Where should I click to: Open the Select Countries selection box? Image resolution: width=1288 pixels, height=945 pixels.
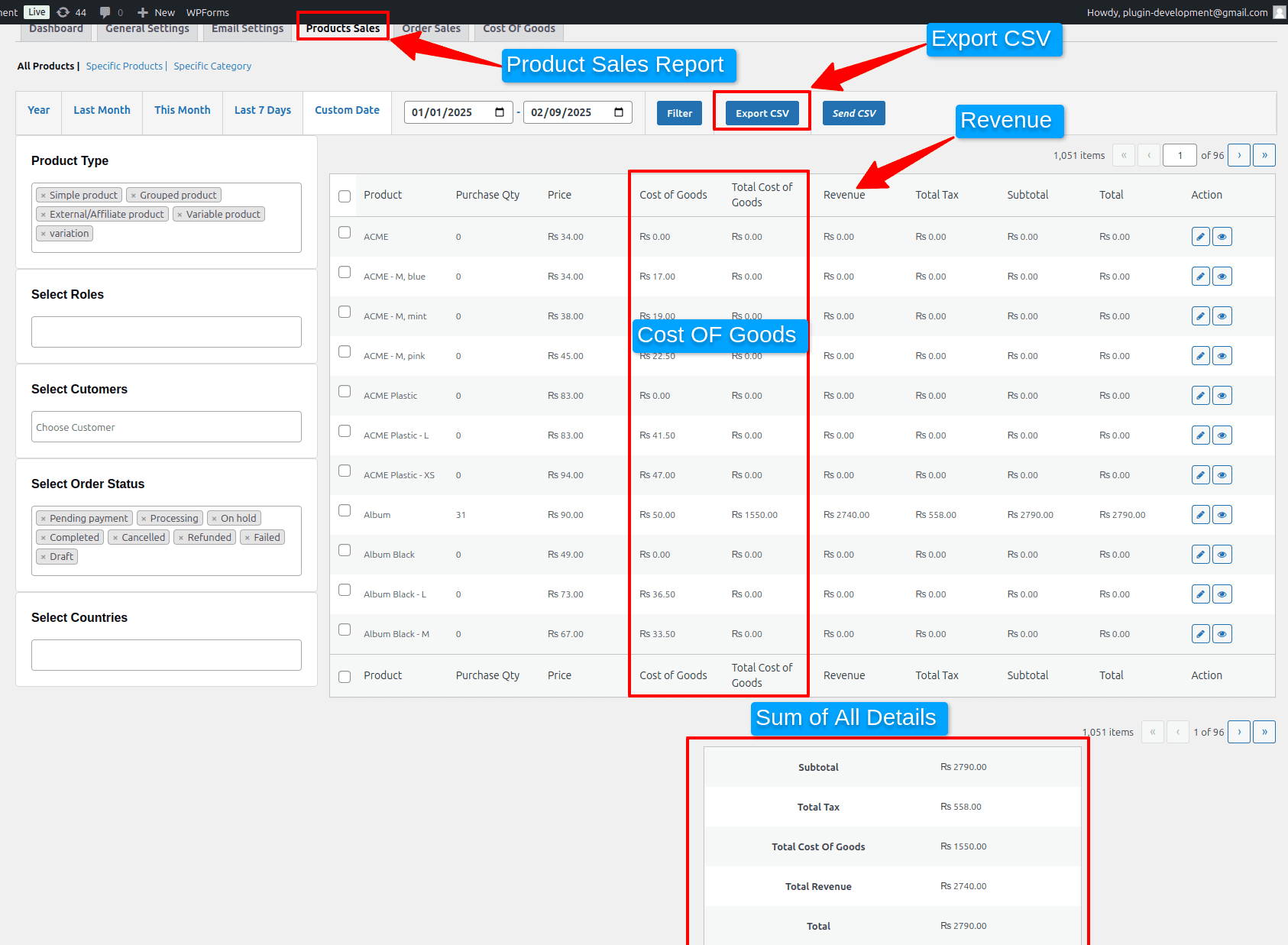pyautogui.click(x=167, y=655)
